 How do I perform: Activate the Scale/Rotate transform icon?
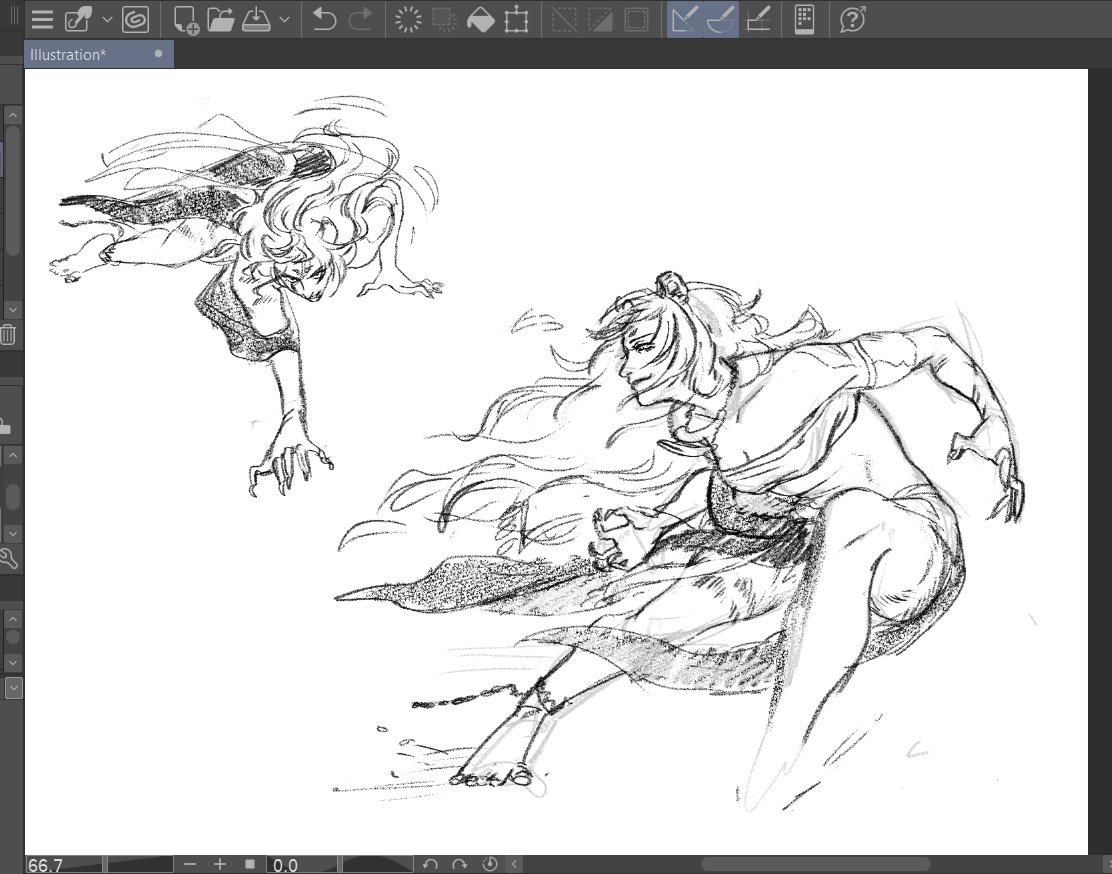tap(517, 19)
